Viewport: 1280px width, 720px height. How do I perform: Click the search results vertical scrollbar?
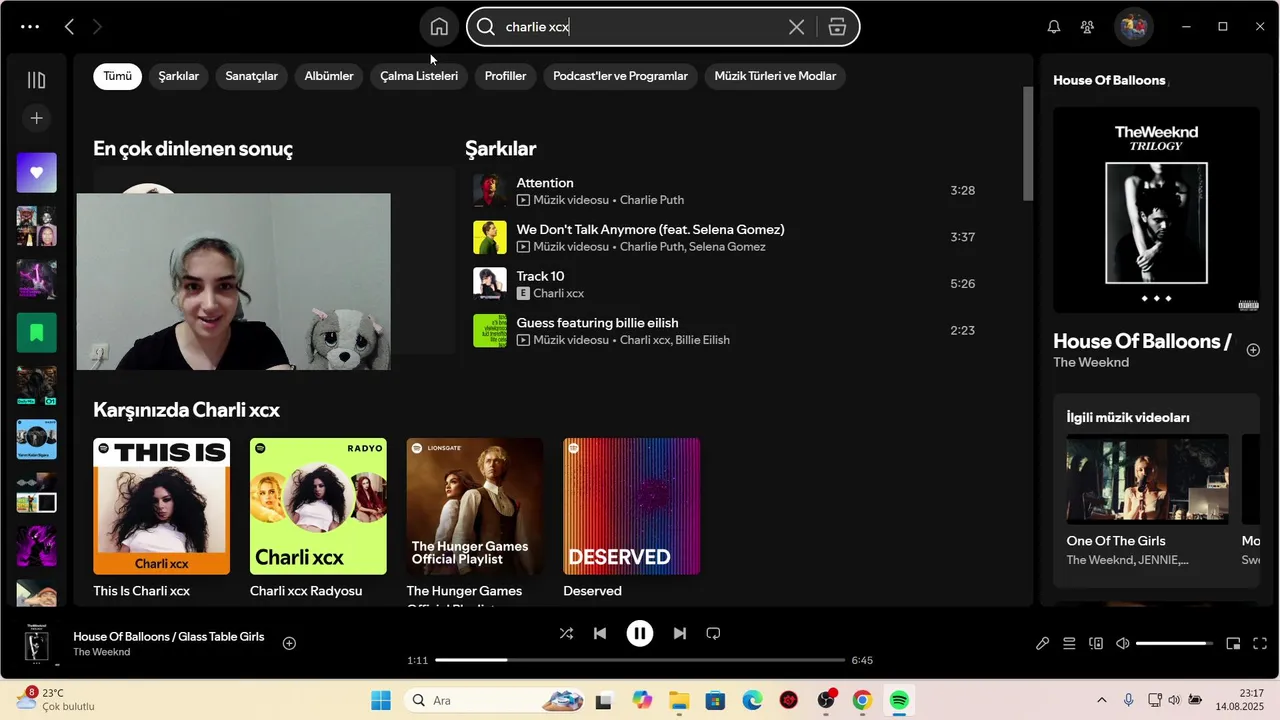coord(1027,144)
